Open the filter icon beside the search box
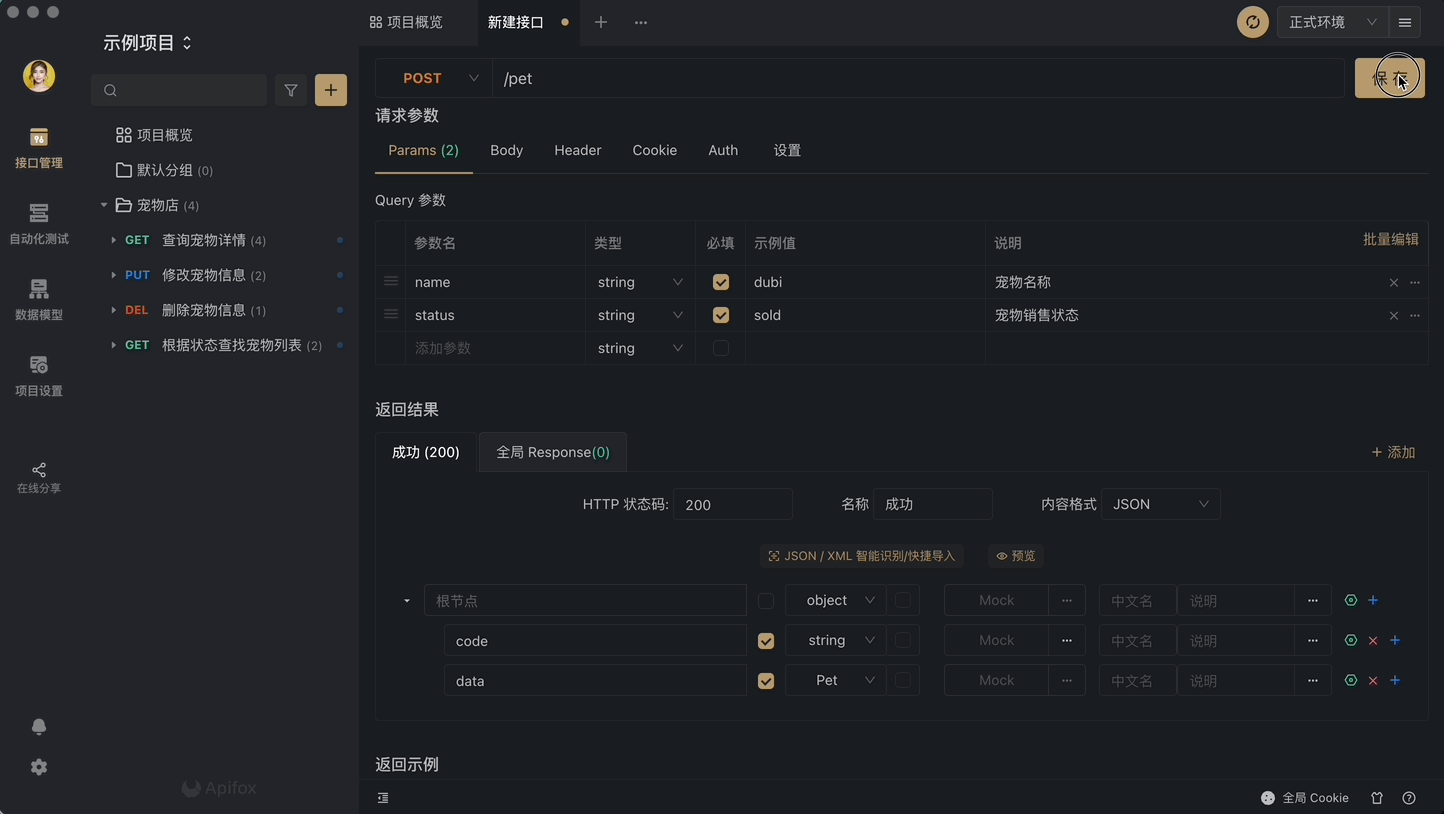The width and height of the screenshot is (1444, 814). tap(290, 90)
